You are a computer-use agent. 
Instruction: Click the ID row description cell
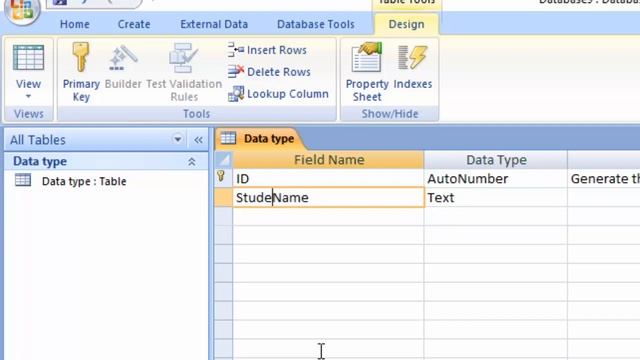click(x=604, y=178)
